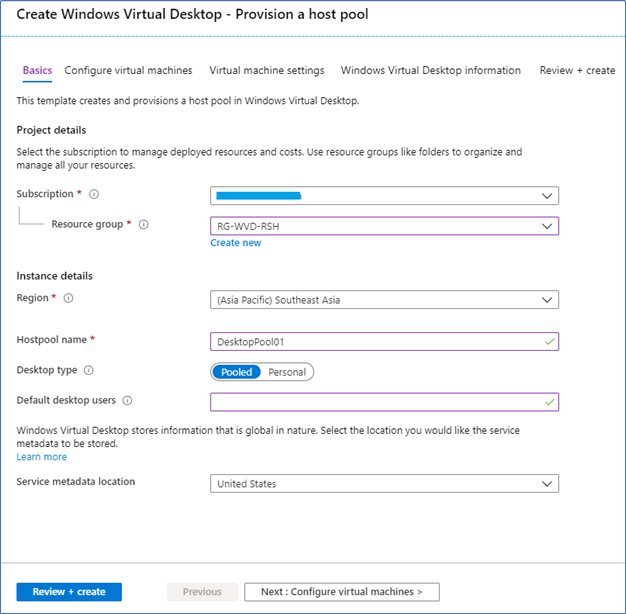The width and height of the screenshot is (626, 614).
Task: Click Next: Configure virtual machines button
Action: point(342,592)
